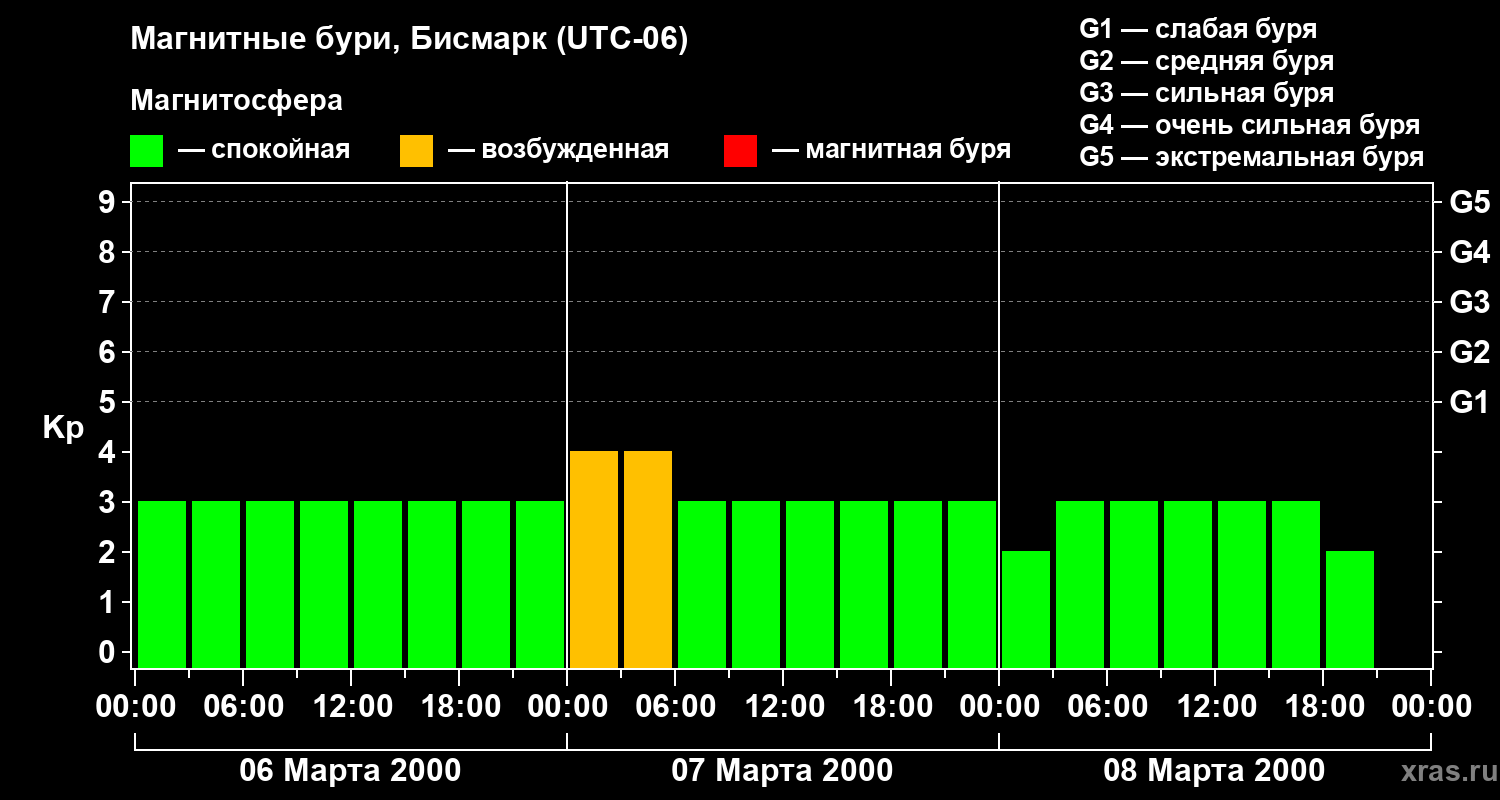Select the line 'G1 — слабая буря'
The image size is (1500, 800).
[x=1198, y=29]
